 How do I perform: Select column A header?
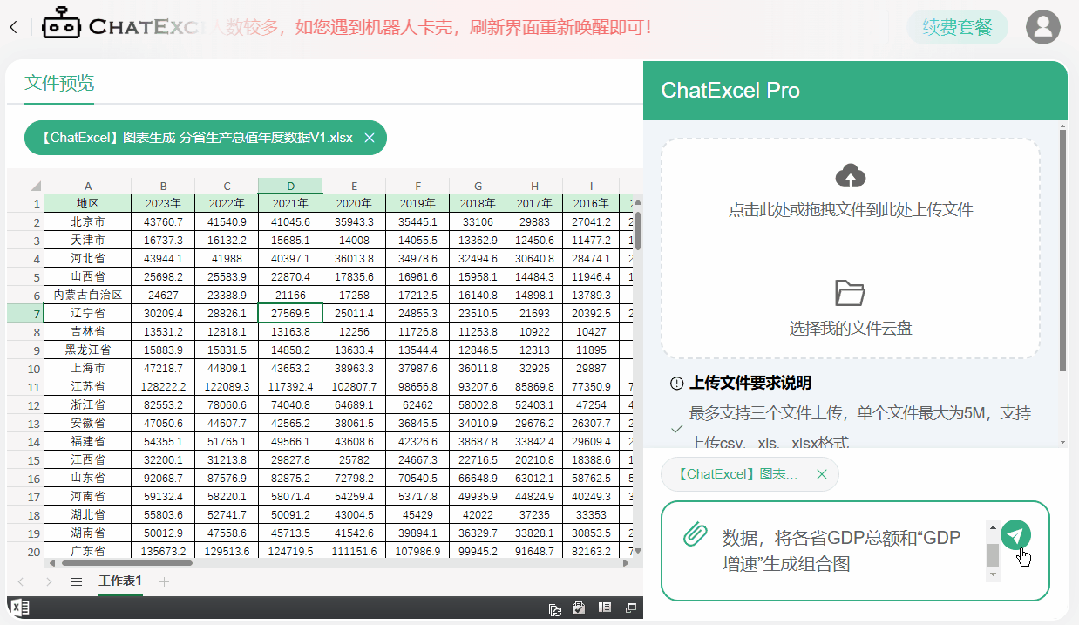[x=87, y=186]
